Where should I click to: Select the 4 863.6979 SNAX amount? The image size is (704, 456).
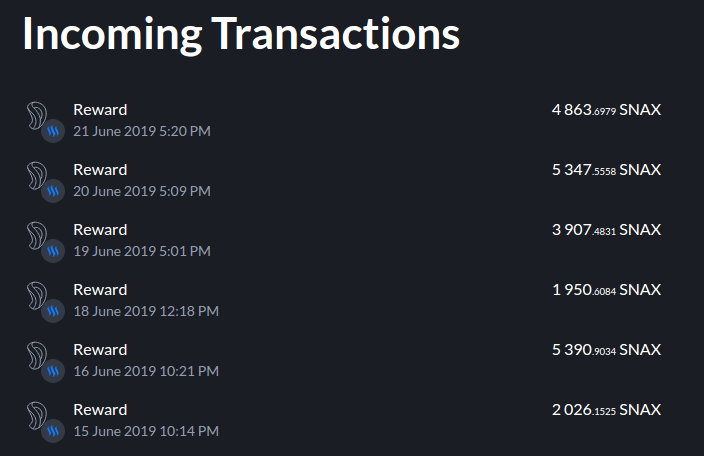pyautogui.click(x=606, y=110)
